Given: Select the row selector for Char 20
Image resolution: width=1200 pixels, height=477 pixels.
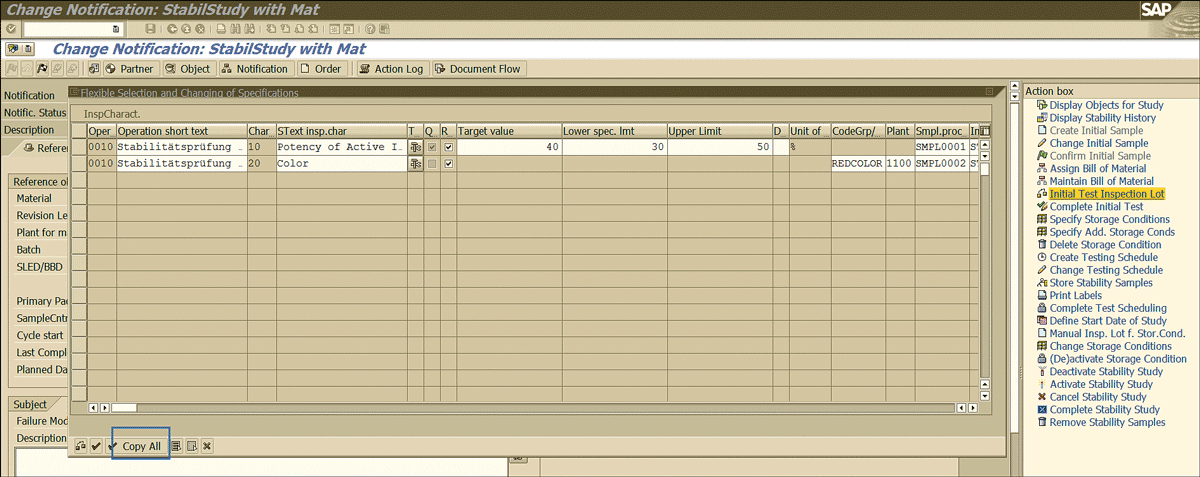Looking at the screenshot, I should click(x=80, y=163).
